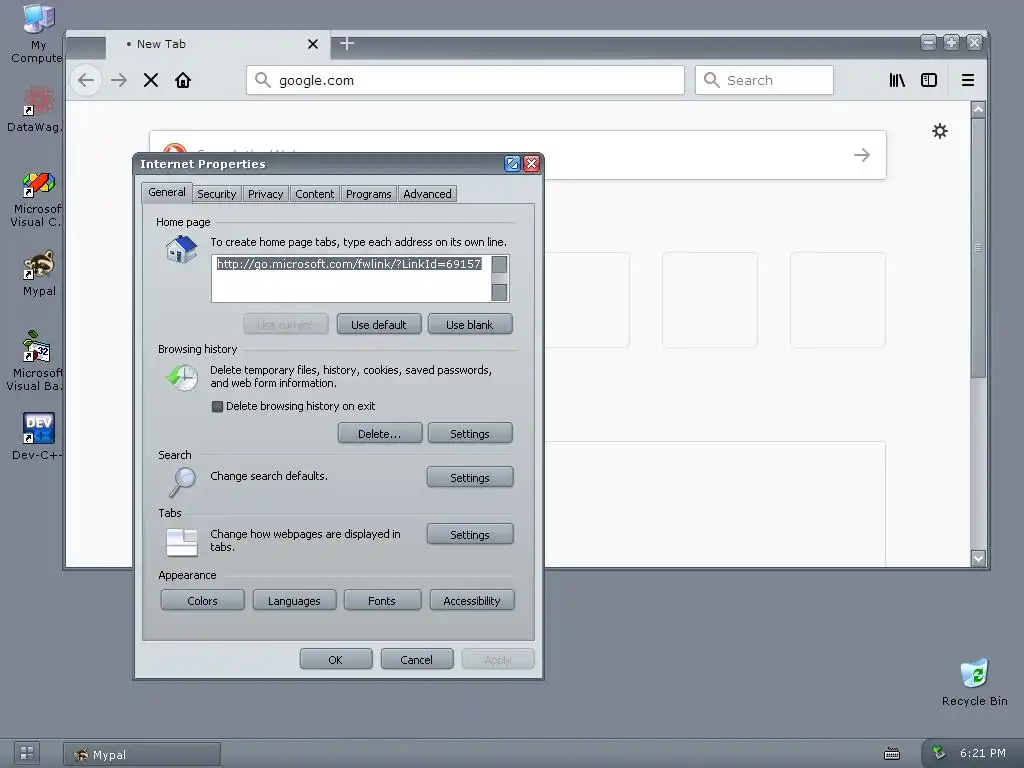The height and width of the screenshot is (768, 1024).
Task: Click the search go arrow on new tab page
Action: 862,155
